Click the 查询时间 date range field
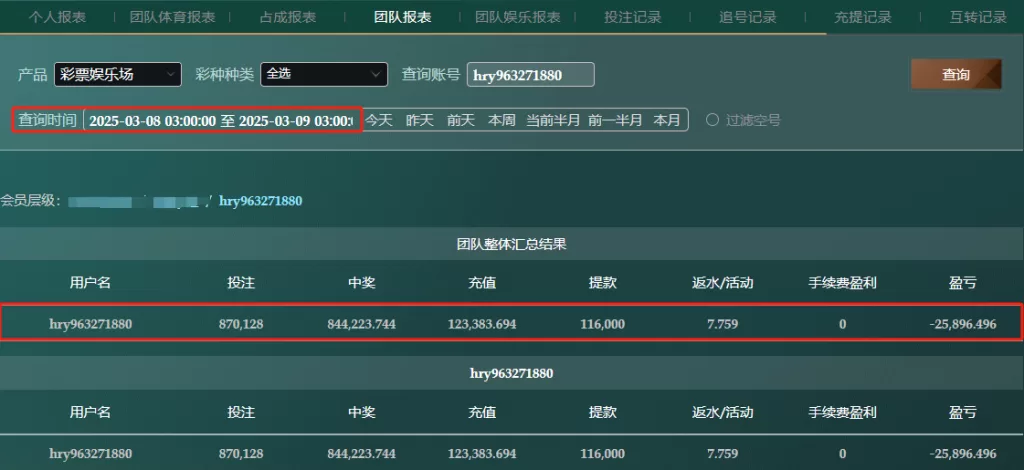This screenshot has width=1024, height=470. click(221, 120)
